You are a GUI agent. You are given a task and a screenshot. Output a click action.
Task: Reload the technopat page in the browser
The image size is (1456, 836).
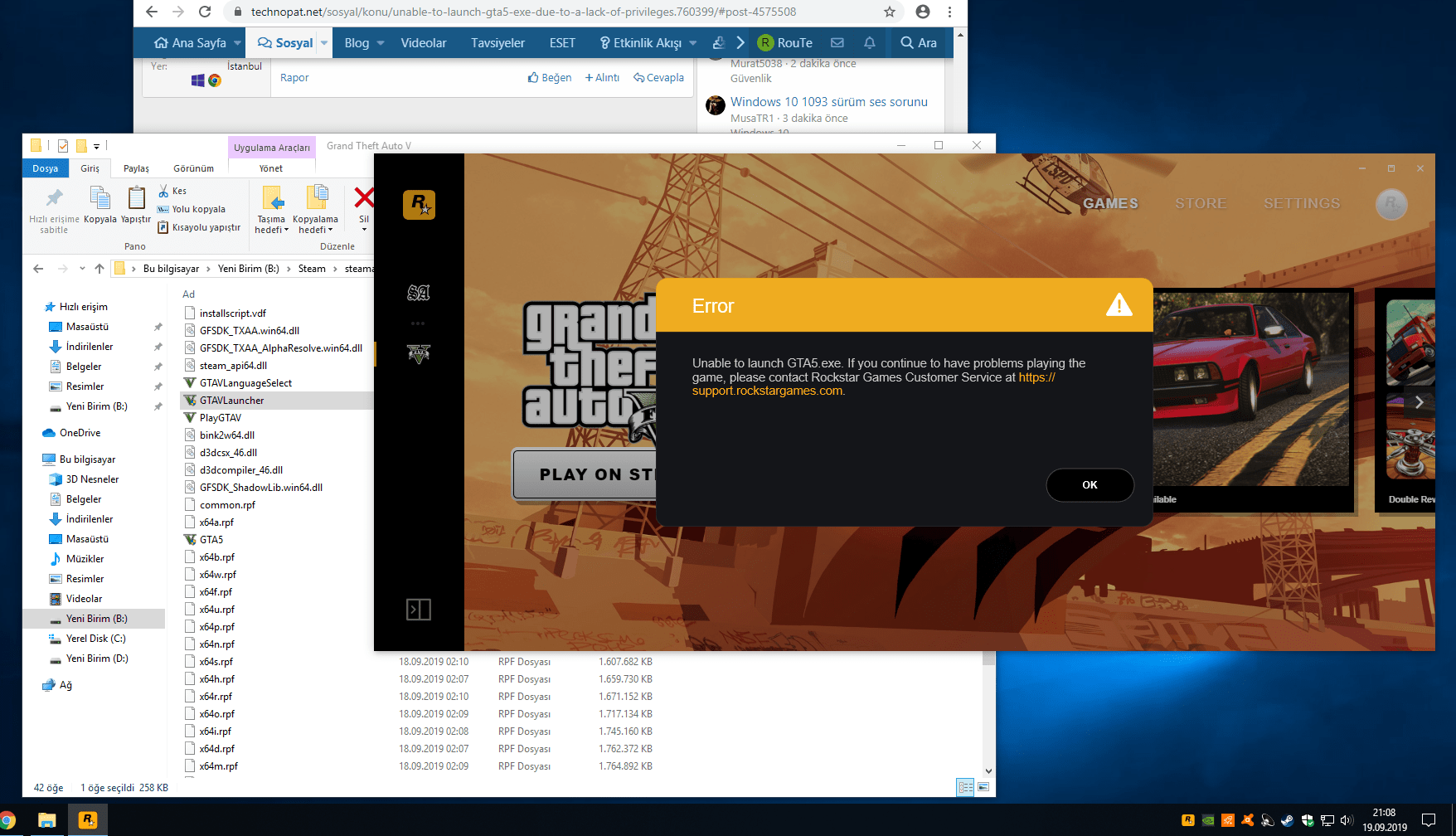(205, 12)
